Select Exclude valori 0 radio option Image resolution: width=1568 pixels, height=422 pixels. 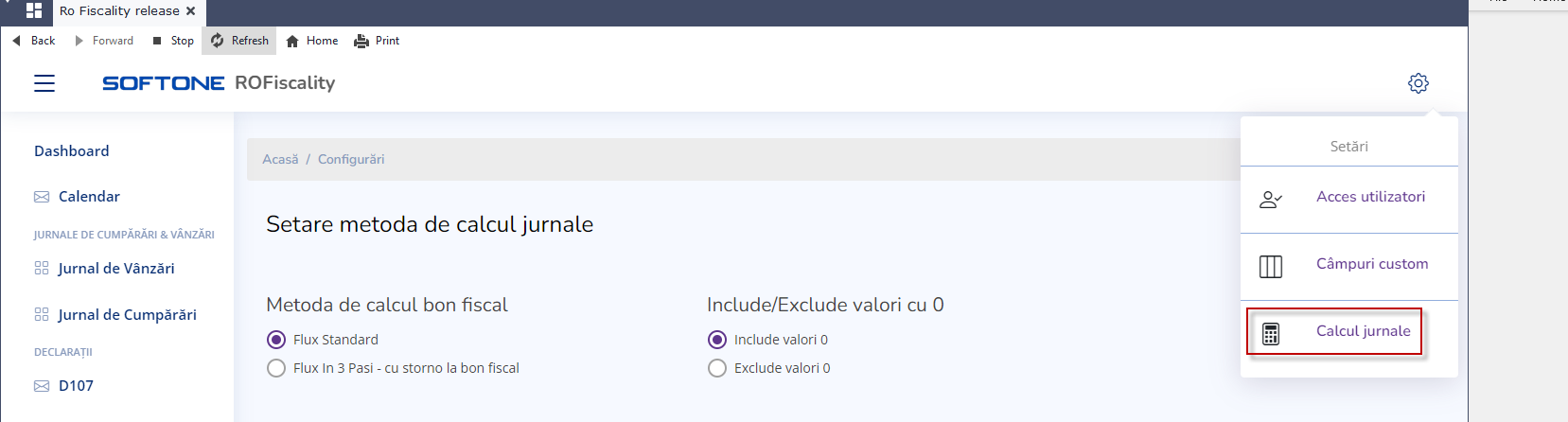coord(717,368)
